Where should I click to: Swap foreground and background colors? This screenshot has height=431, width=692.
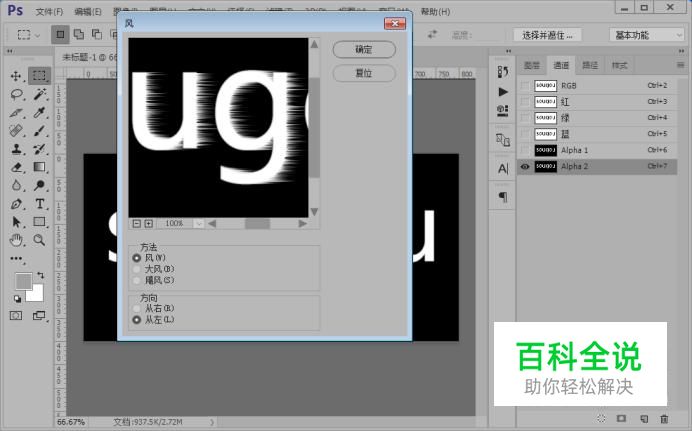(x=41, y=275)
